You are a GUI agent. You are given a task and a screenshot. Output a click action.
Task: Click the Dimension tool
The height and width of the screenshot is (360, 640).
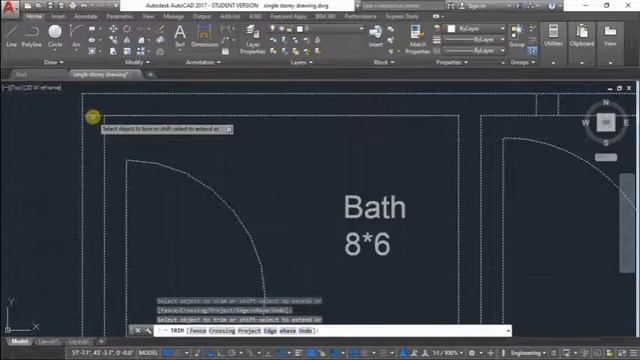click(204, 36)
